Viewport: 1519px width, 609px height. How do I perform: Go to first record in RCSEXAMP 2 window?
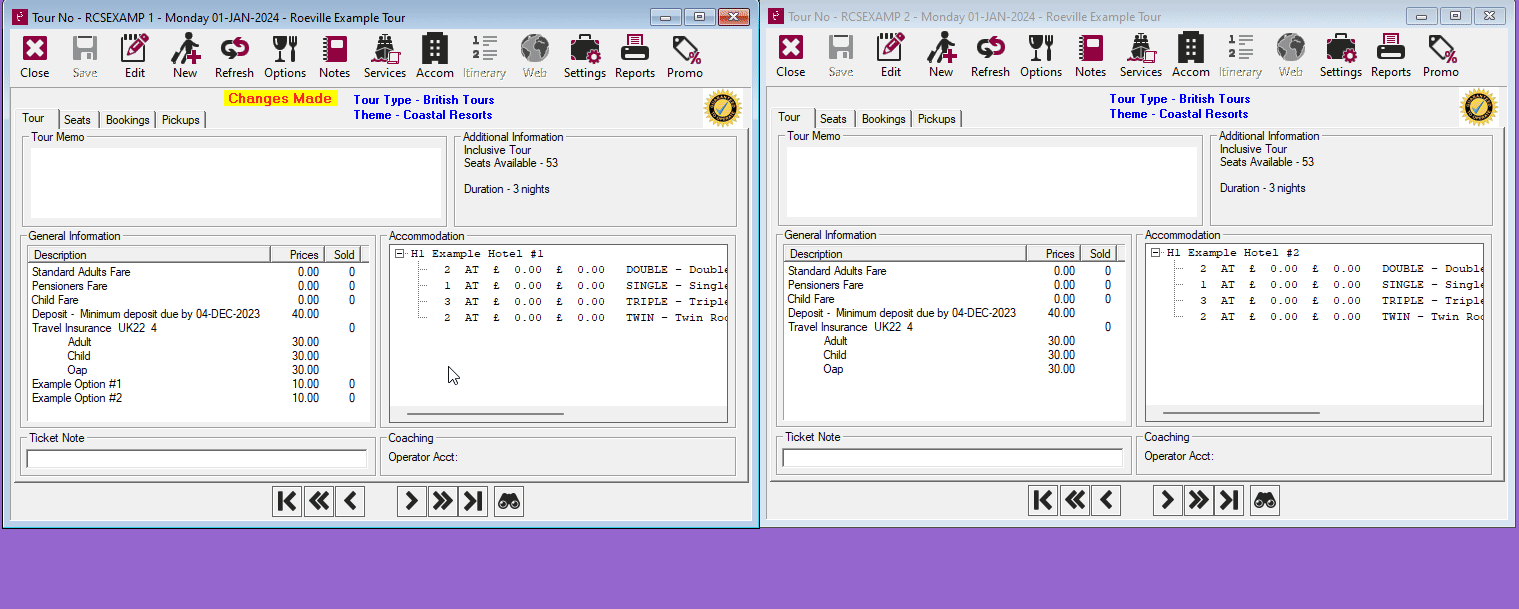click(1043, 500)
